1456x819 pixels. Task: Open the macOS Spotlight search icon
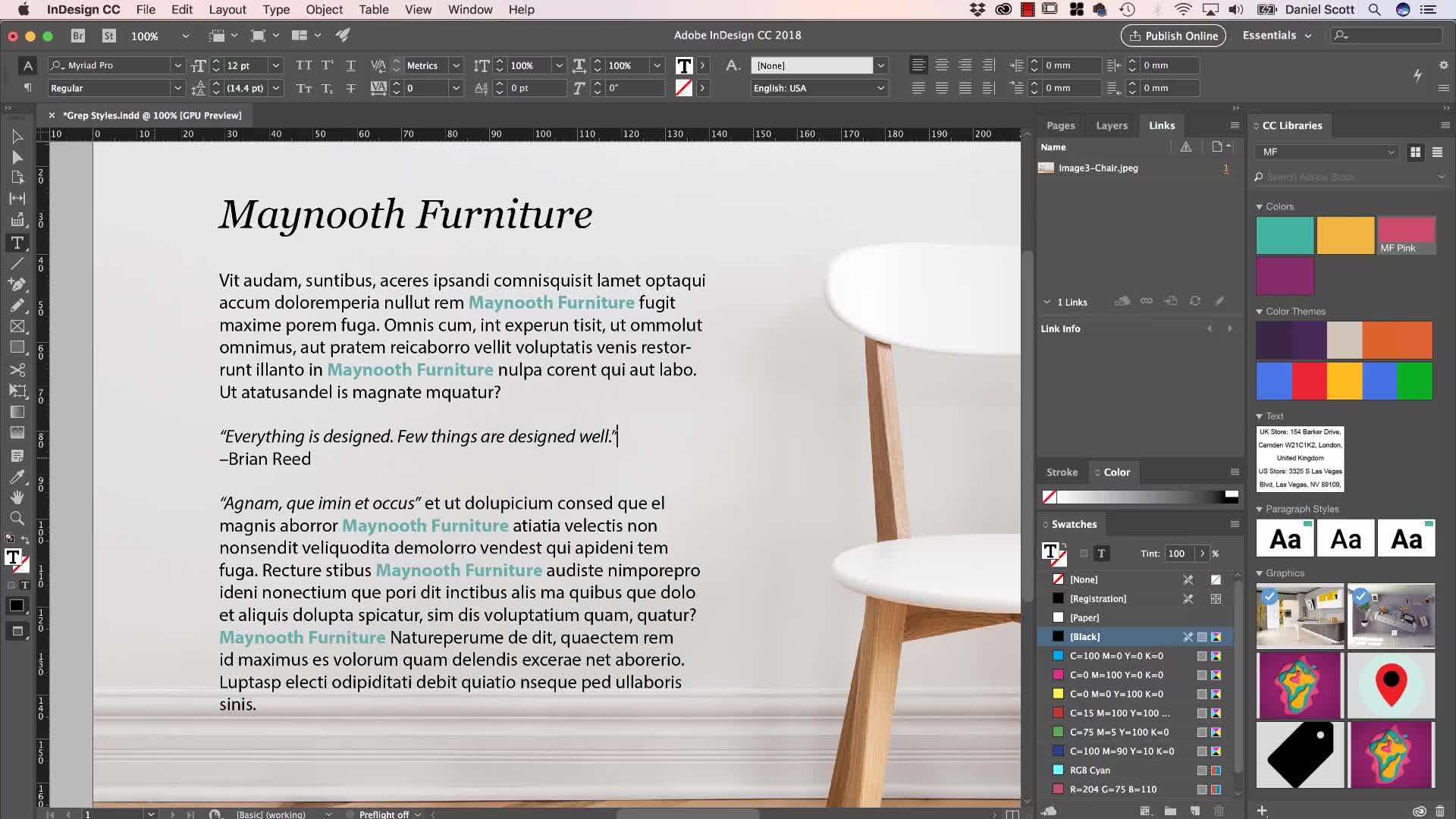click(1374, 10)
